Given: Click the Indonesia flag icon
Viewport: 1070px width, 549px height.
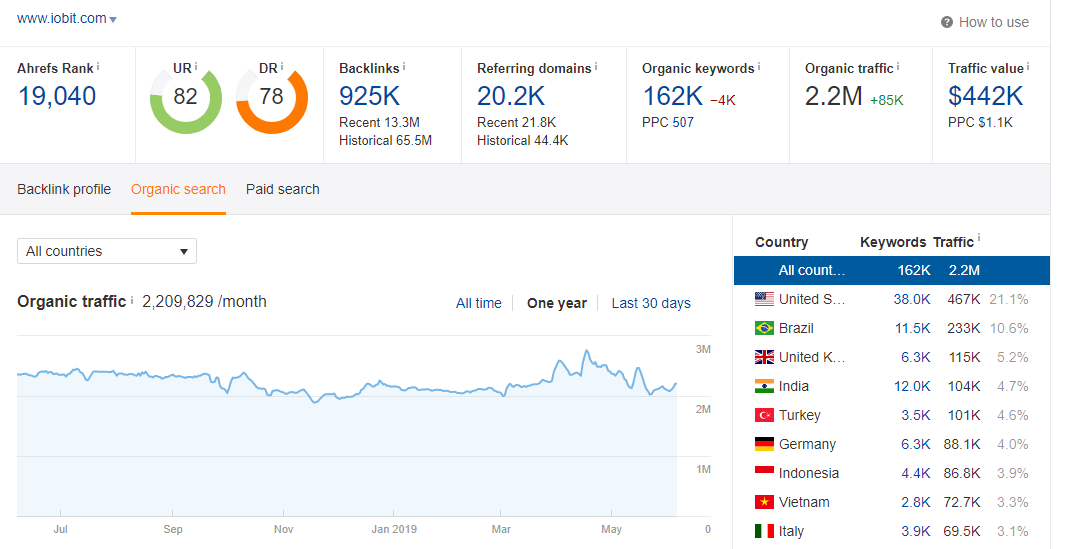Looking at the screenshot, I should click(764, 473).
